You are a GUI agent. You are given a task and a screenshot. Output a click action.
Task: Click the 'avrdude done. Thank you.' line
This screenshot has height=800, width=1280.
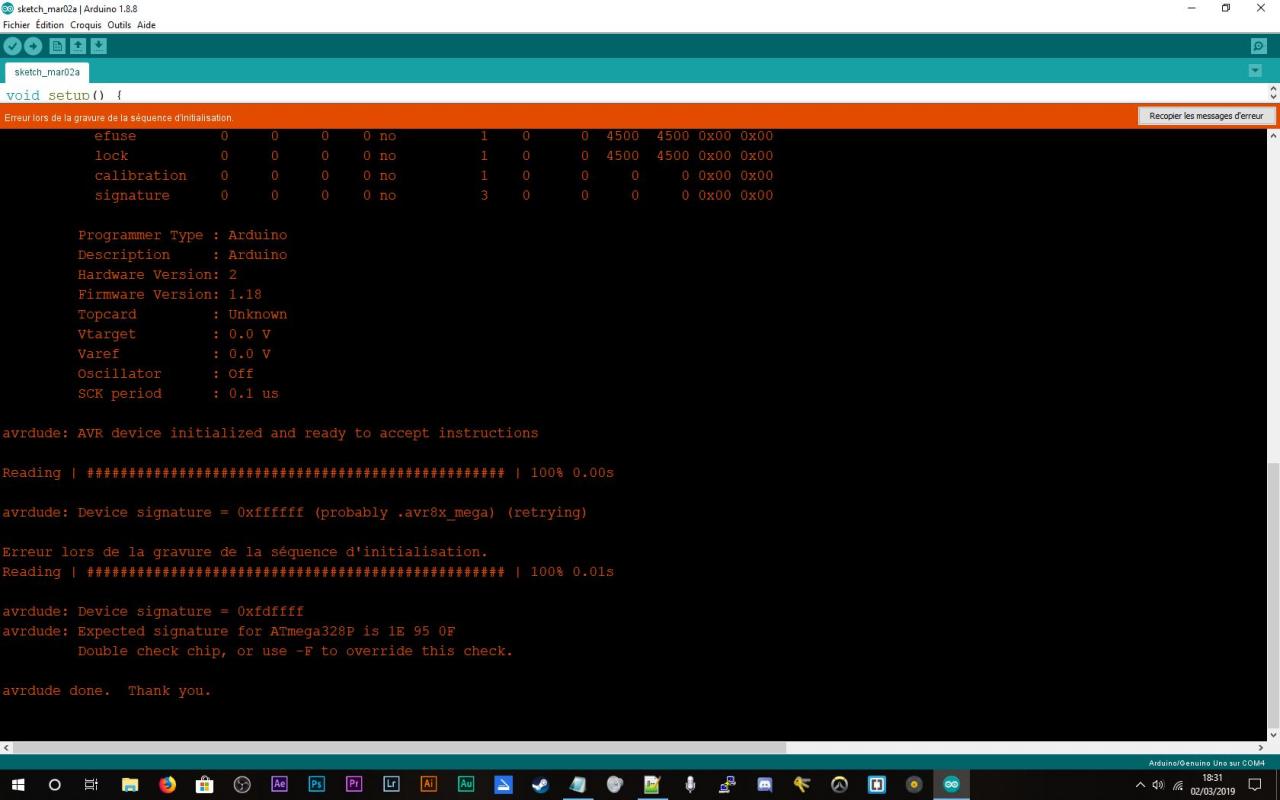coord(107,691)
